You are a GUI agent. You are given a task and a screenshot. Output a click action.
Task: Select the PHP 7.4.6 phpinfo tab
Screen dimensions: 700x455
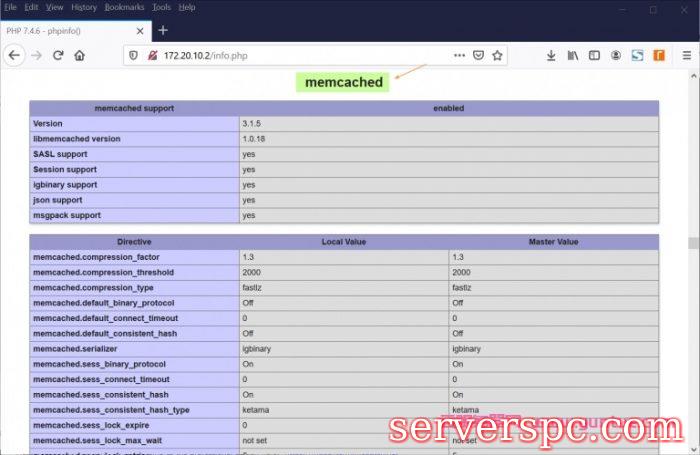[60, 30]
